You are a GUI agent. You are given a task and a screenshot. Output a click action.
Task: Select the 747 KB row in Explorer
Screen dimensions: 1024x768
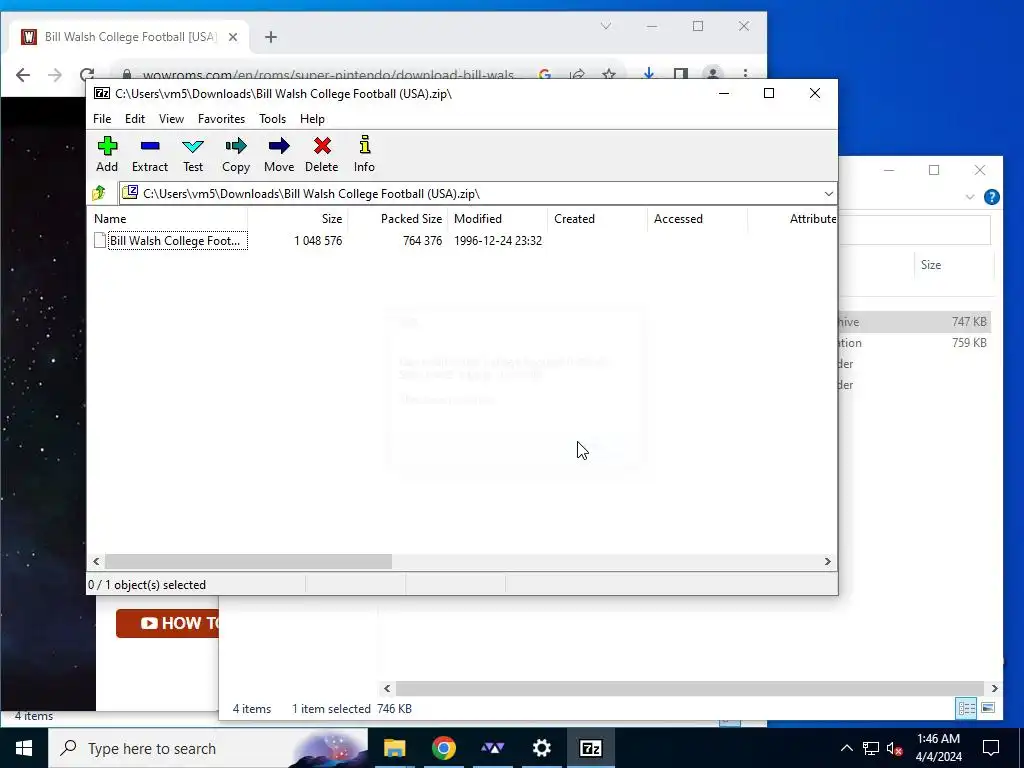tap(914, 321)
